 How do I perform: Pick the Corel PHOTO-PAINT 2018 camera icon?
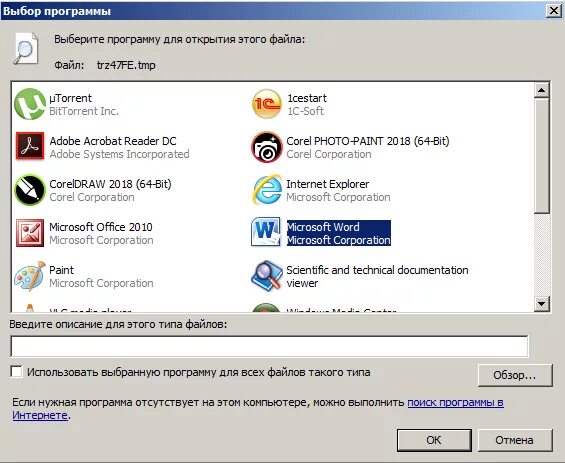click(267, 147)
